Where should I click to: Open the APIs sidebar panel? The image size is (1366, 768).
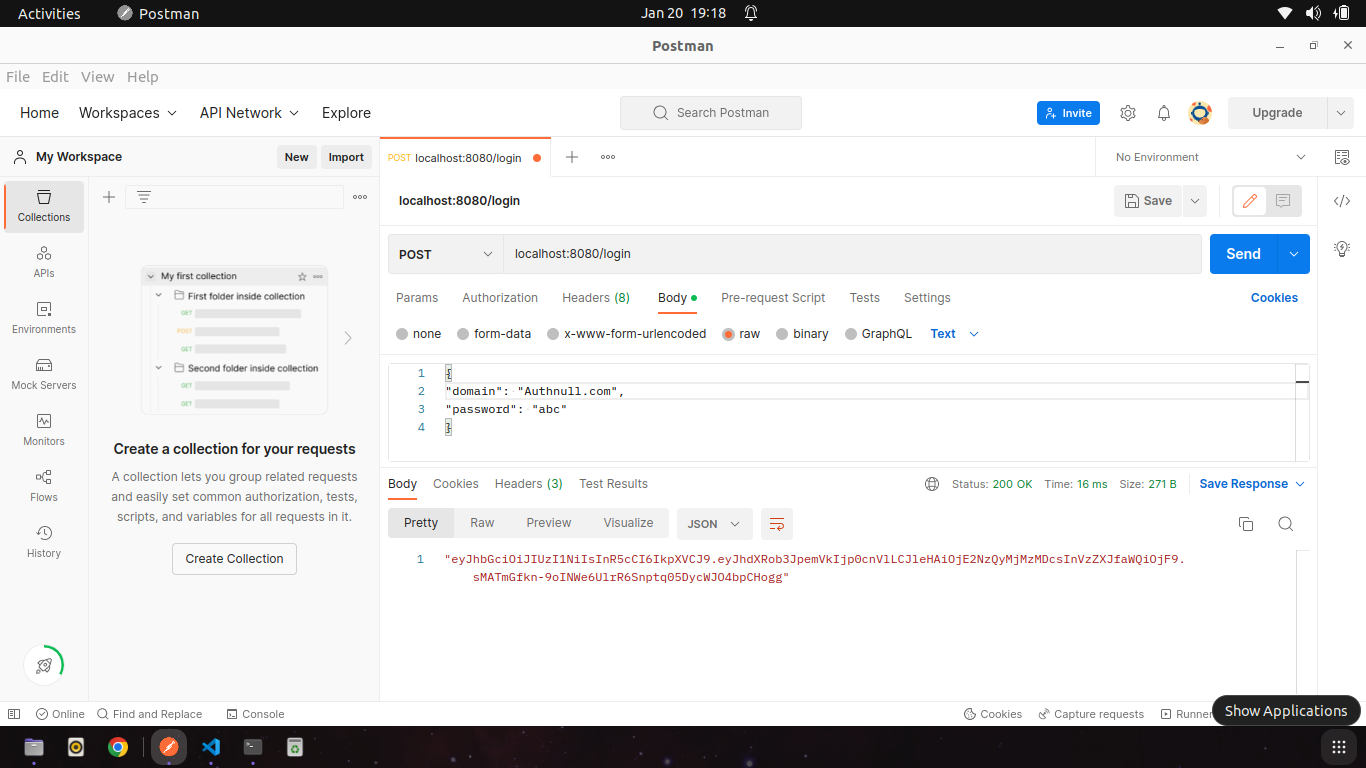(x=43, y=261)
